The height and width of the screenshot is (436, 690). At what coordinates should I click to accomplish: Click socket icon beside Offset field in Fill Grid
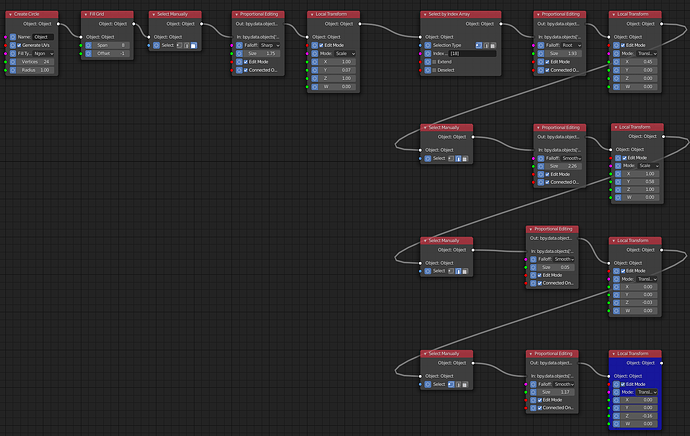88,54
